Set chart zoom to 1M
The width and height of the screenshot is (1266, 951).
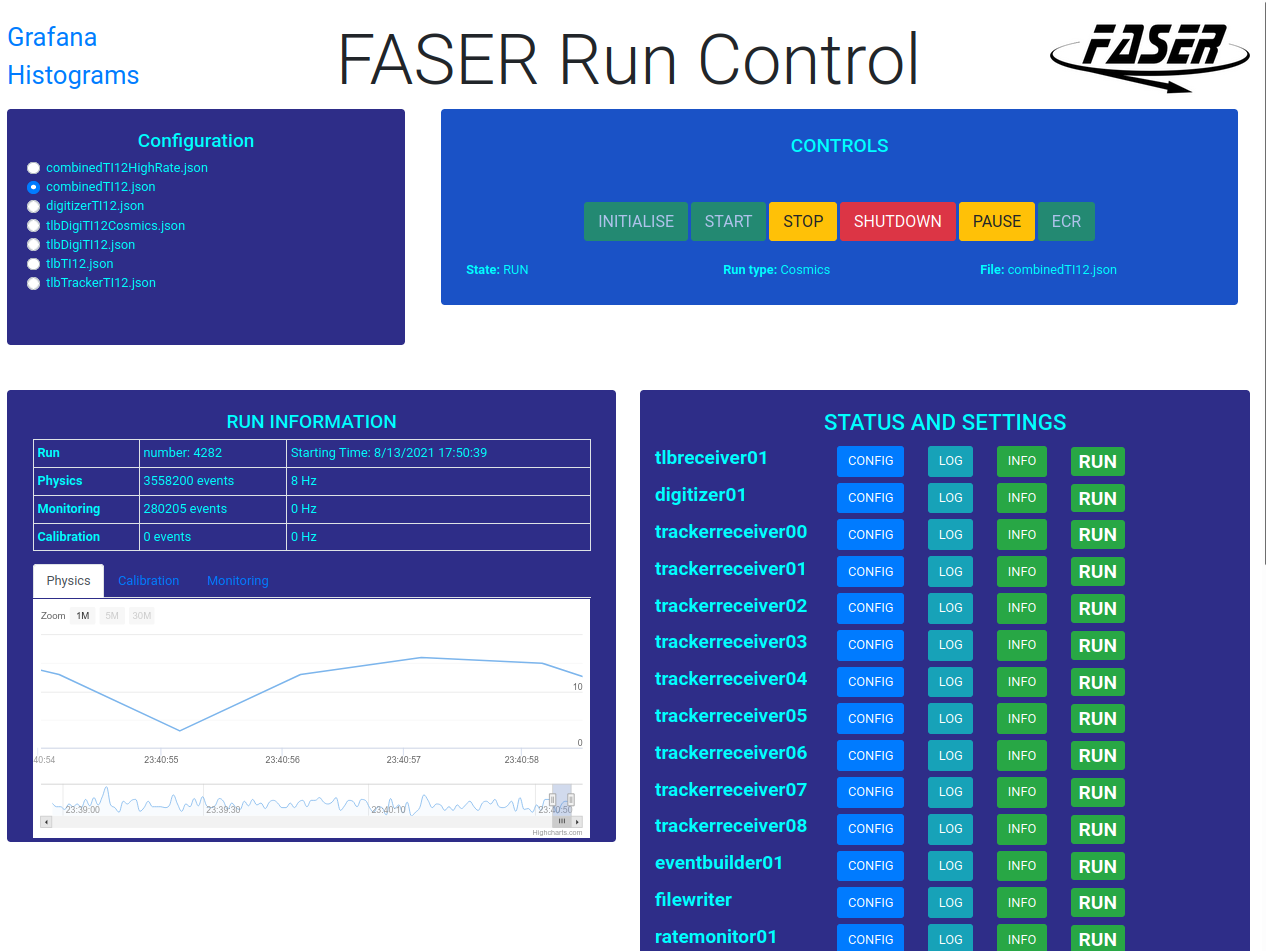[x=83, y=616]
